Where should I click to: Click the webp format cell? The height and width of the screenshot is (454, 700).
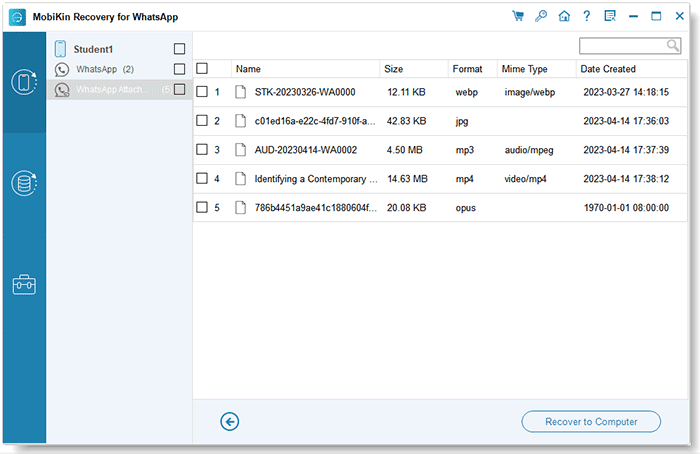pos(467,92)
